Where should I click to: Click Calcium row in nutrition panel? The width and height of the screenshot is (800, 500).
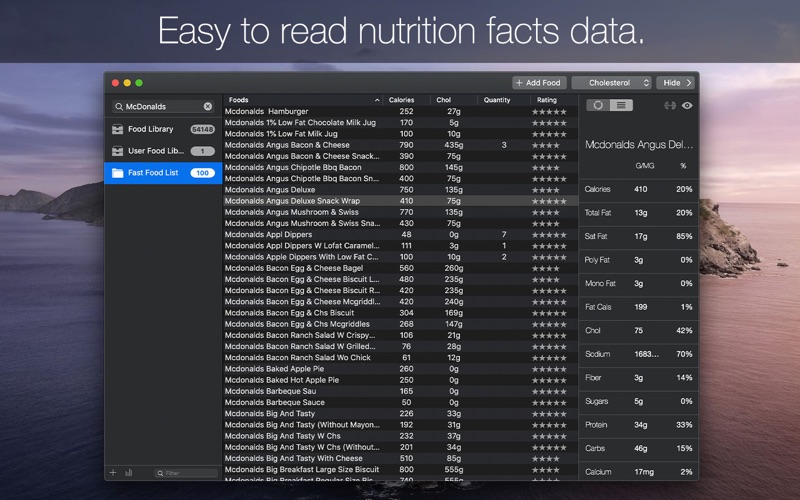coord(638,472)
